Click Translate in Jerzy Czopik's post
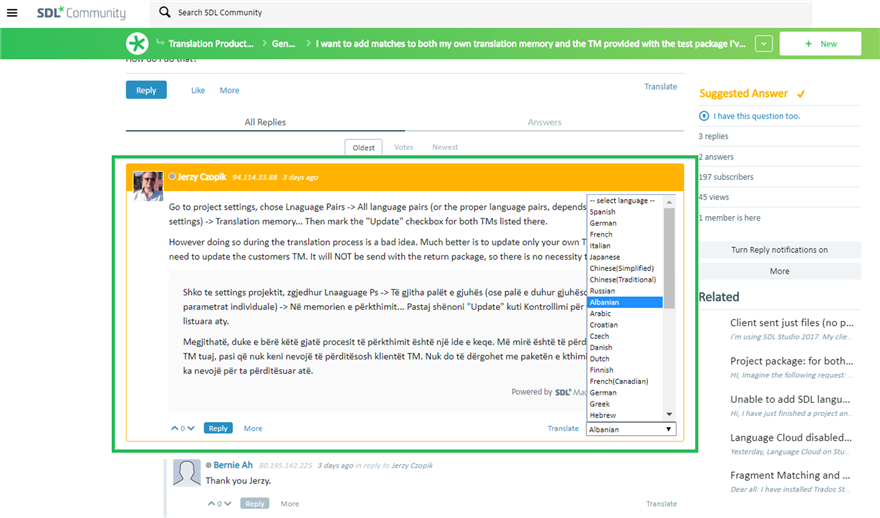The width and height of the screenshot is (880, 518). (x=563, y=428)
